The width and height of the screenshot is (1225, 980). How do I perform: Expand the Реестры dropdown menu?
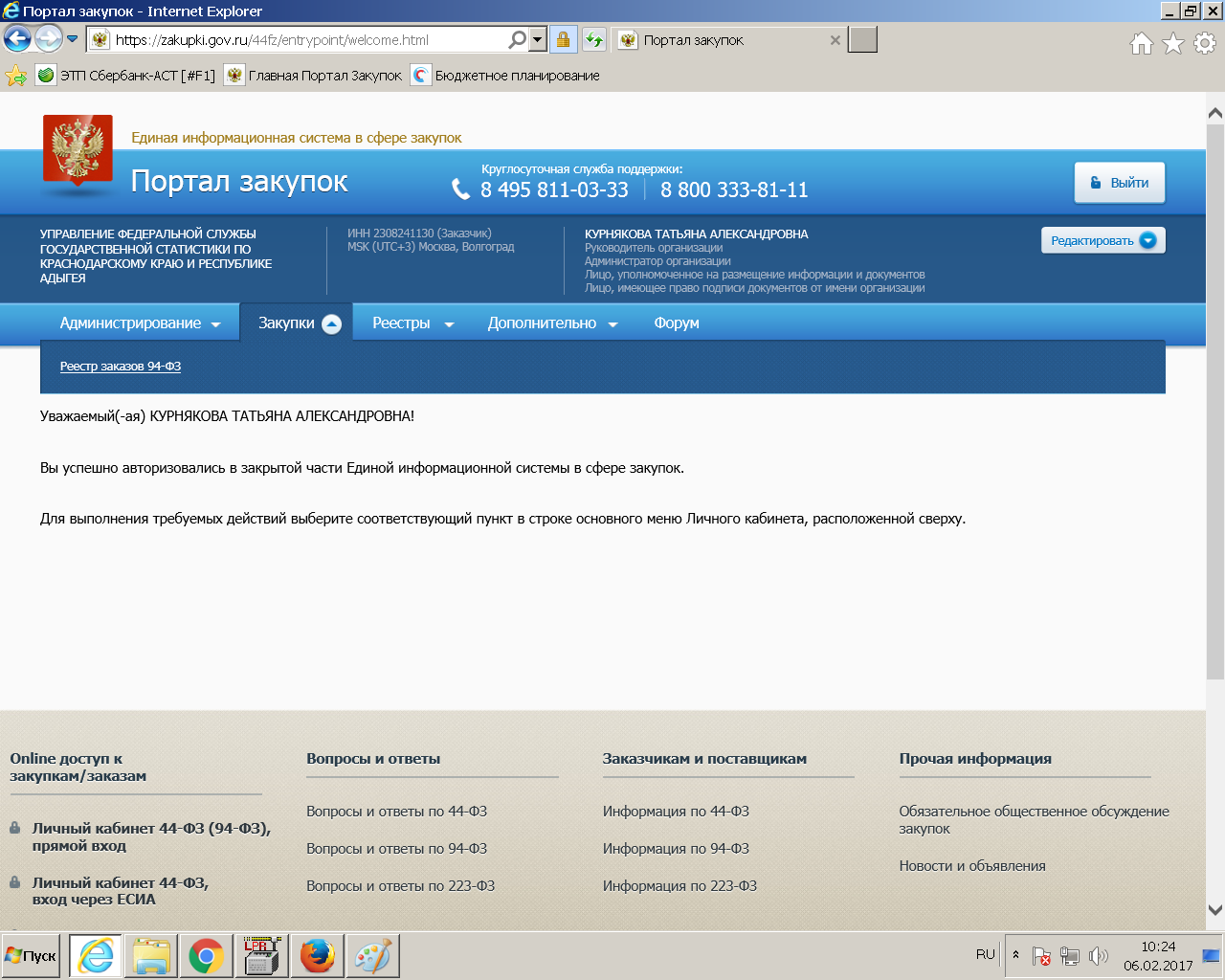point(412,323)
